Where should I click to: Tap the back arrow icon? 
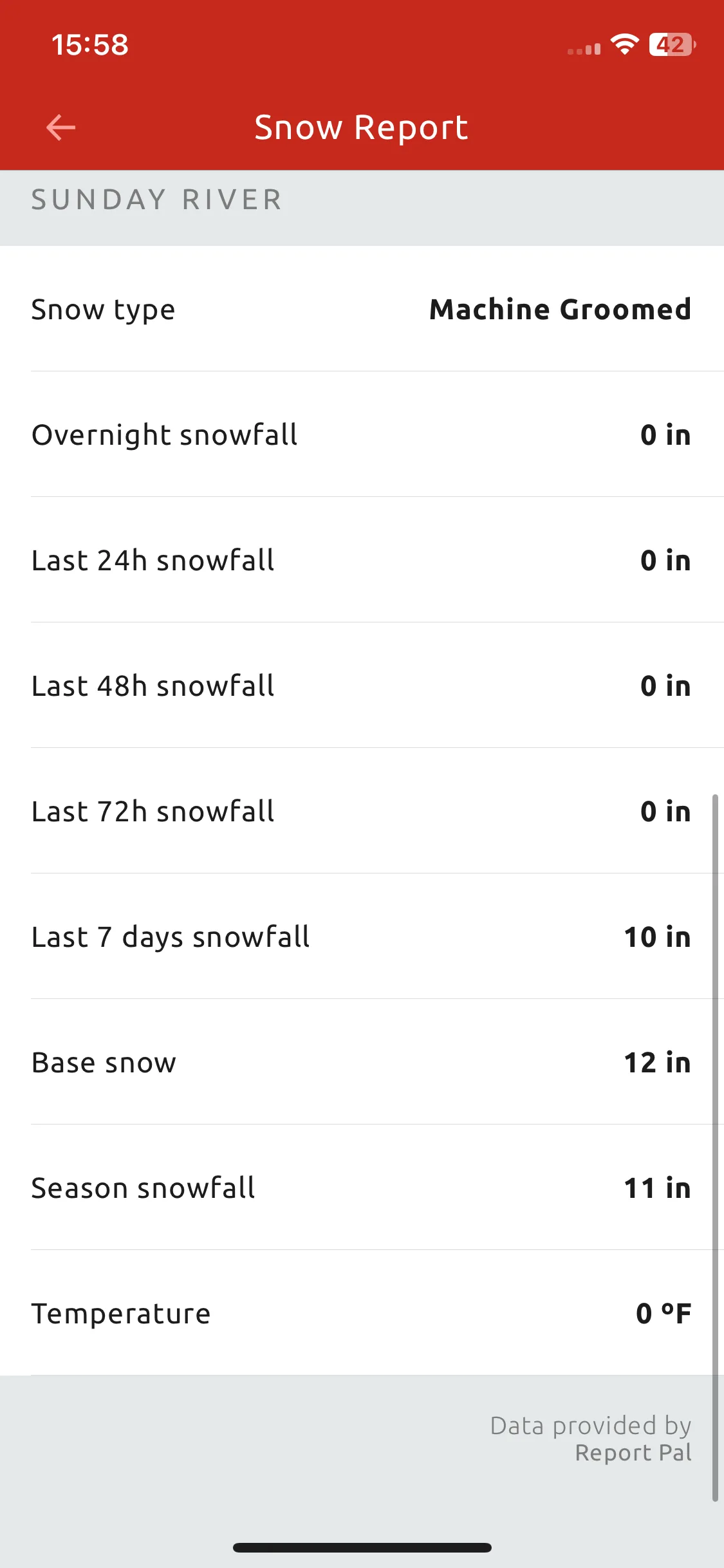[x=61, y=127]
